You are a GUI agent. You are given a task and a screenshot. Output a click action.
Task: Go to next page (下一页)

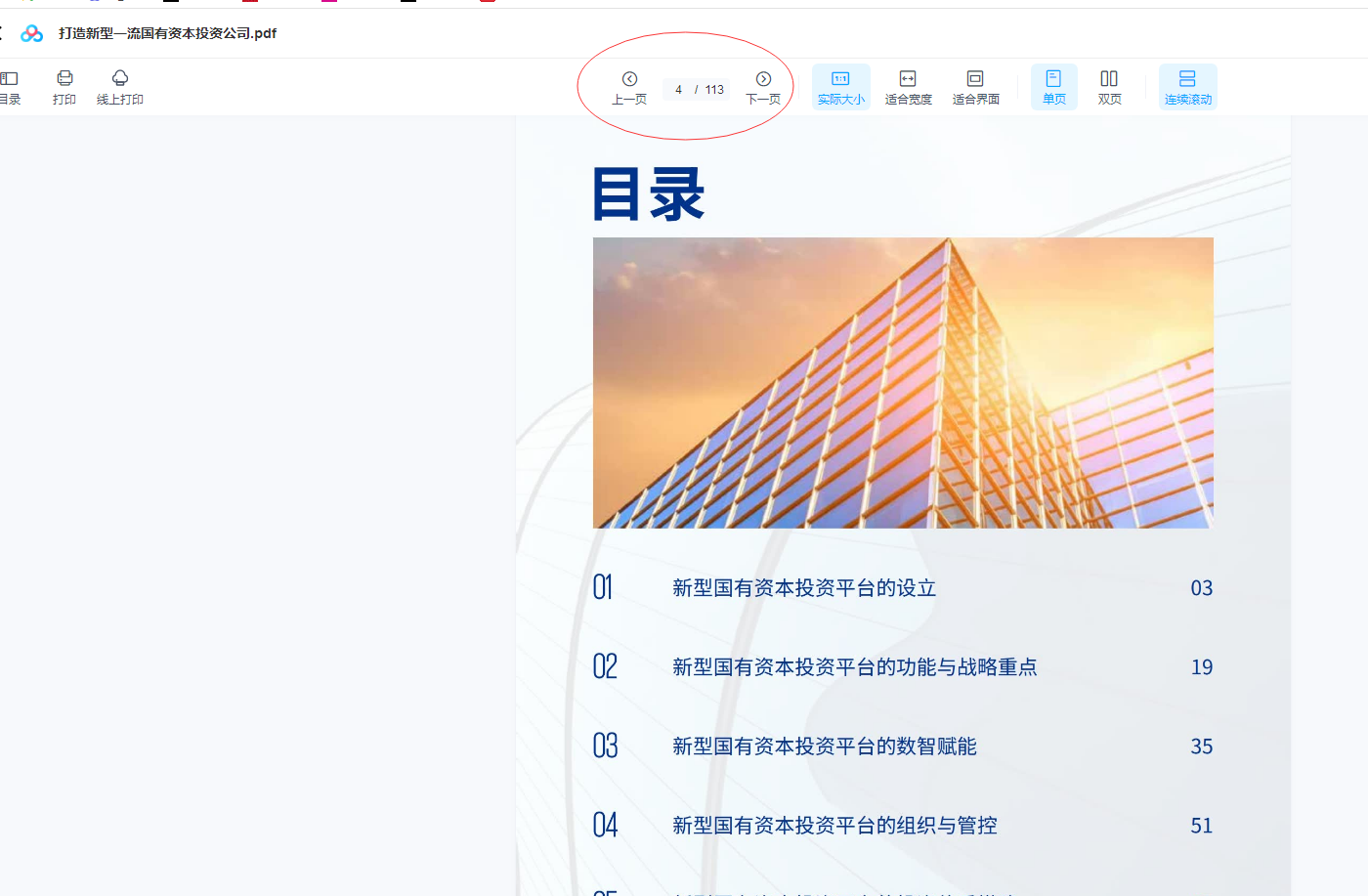point(763,86)
